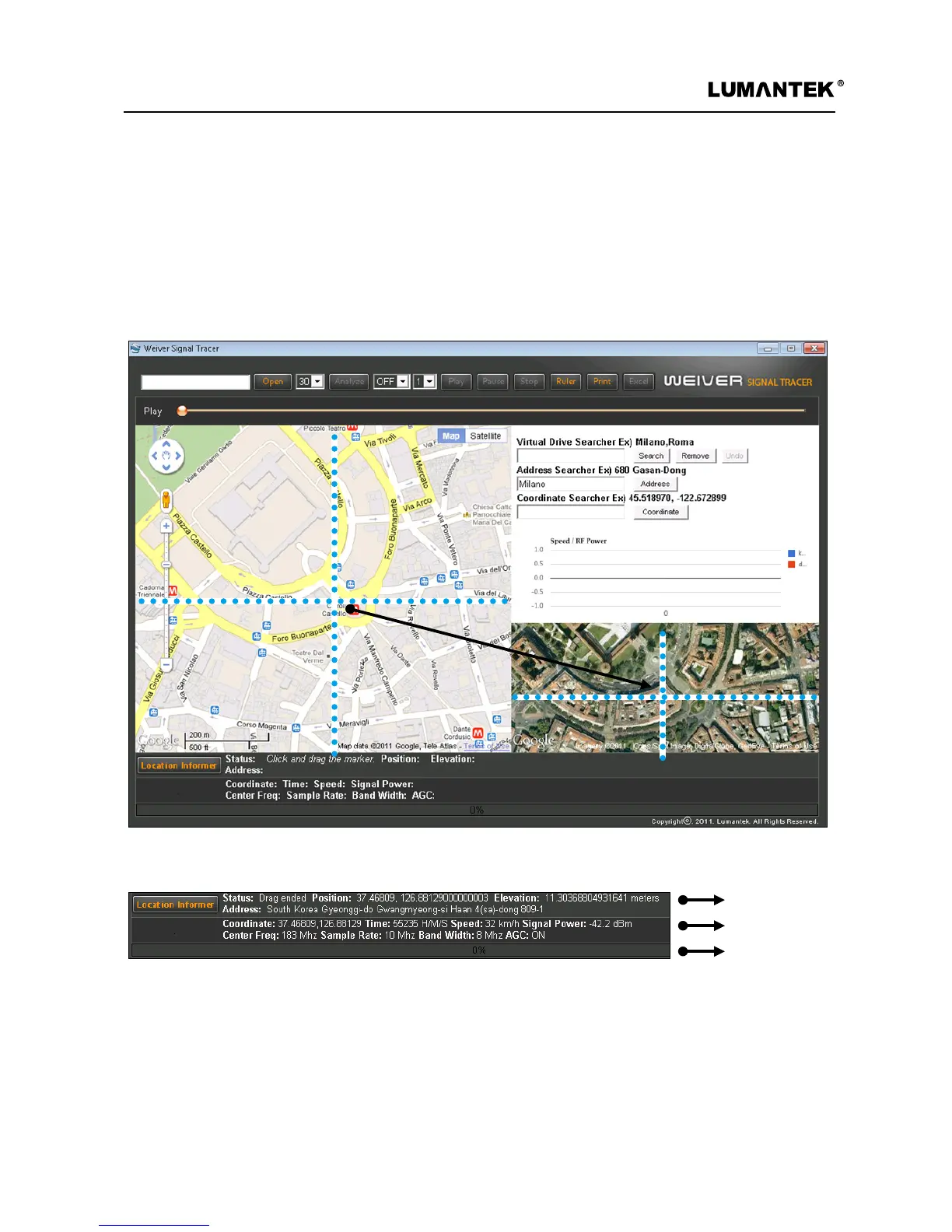Image resolution: width=952 pixels, height=1232 pixels.
Task: Click the 0% progress bar in main window
Action: [x=477, y=810]
